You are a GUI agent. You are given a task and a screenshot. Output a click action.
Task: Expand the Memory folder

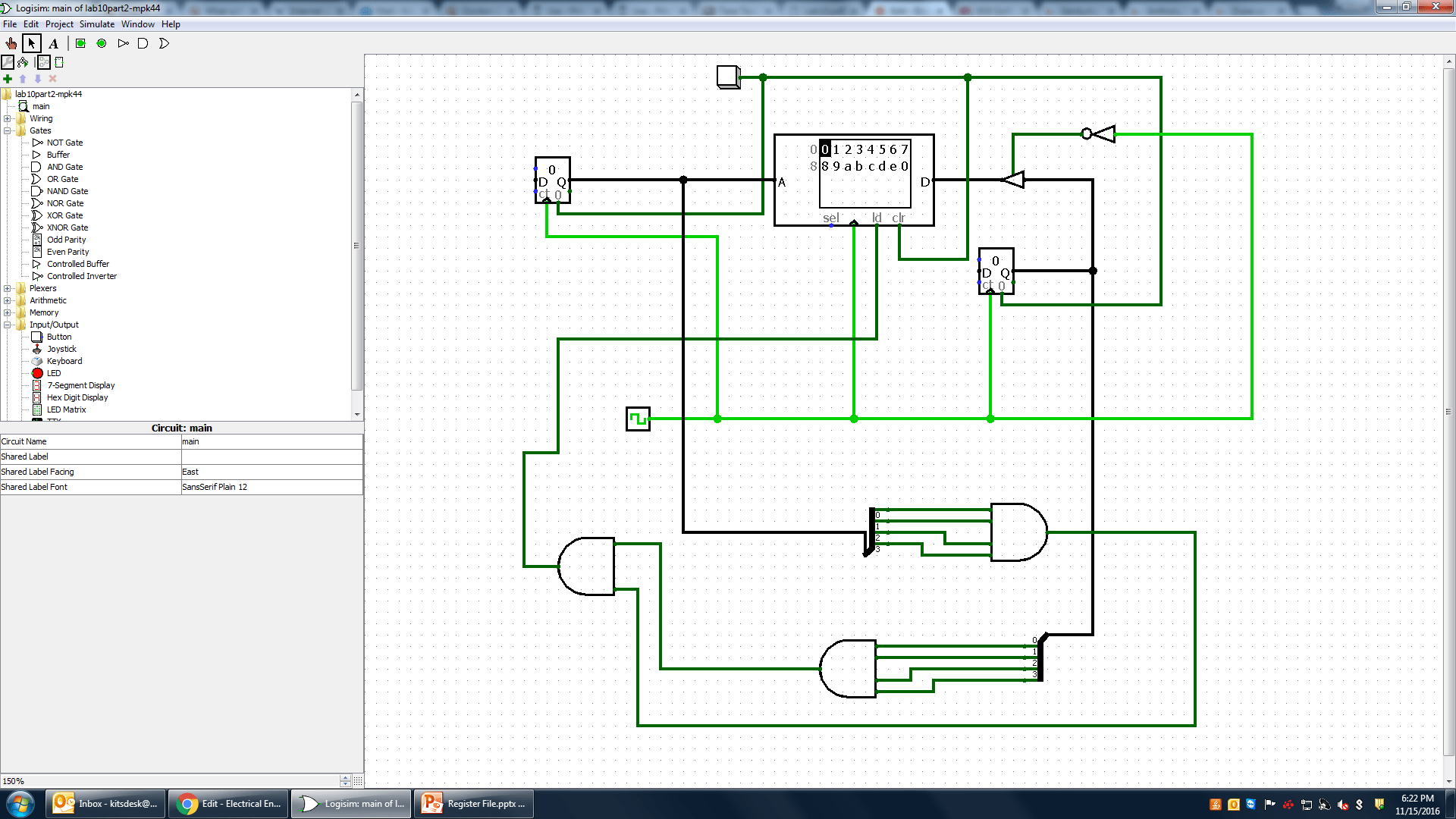pos(8,312)
